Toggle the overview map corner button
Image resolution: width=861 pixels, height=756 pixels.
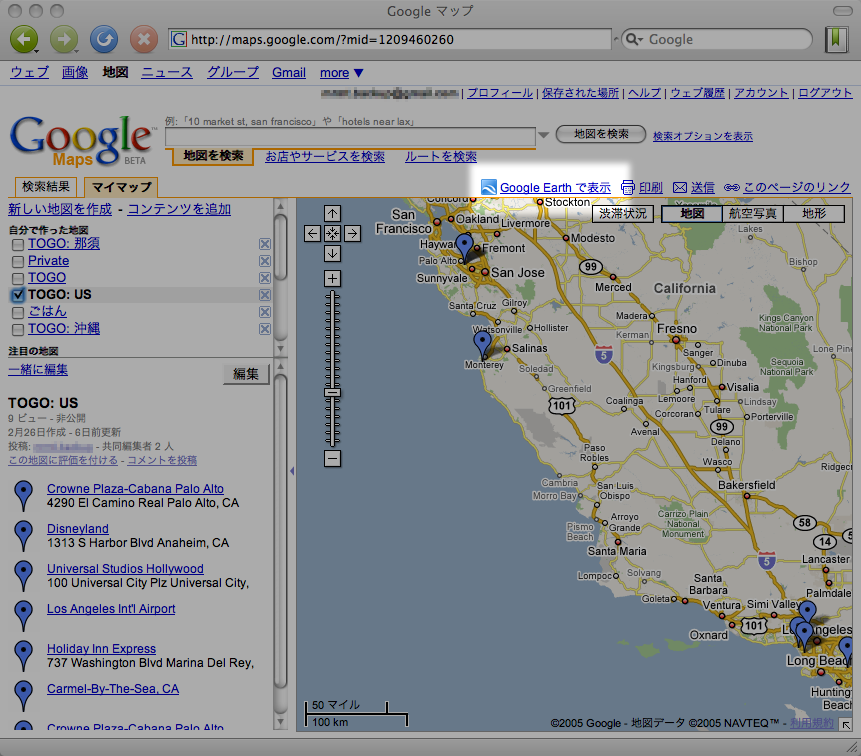846,725
